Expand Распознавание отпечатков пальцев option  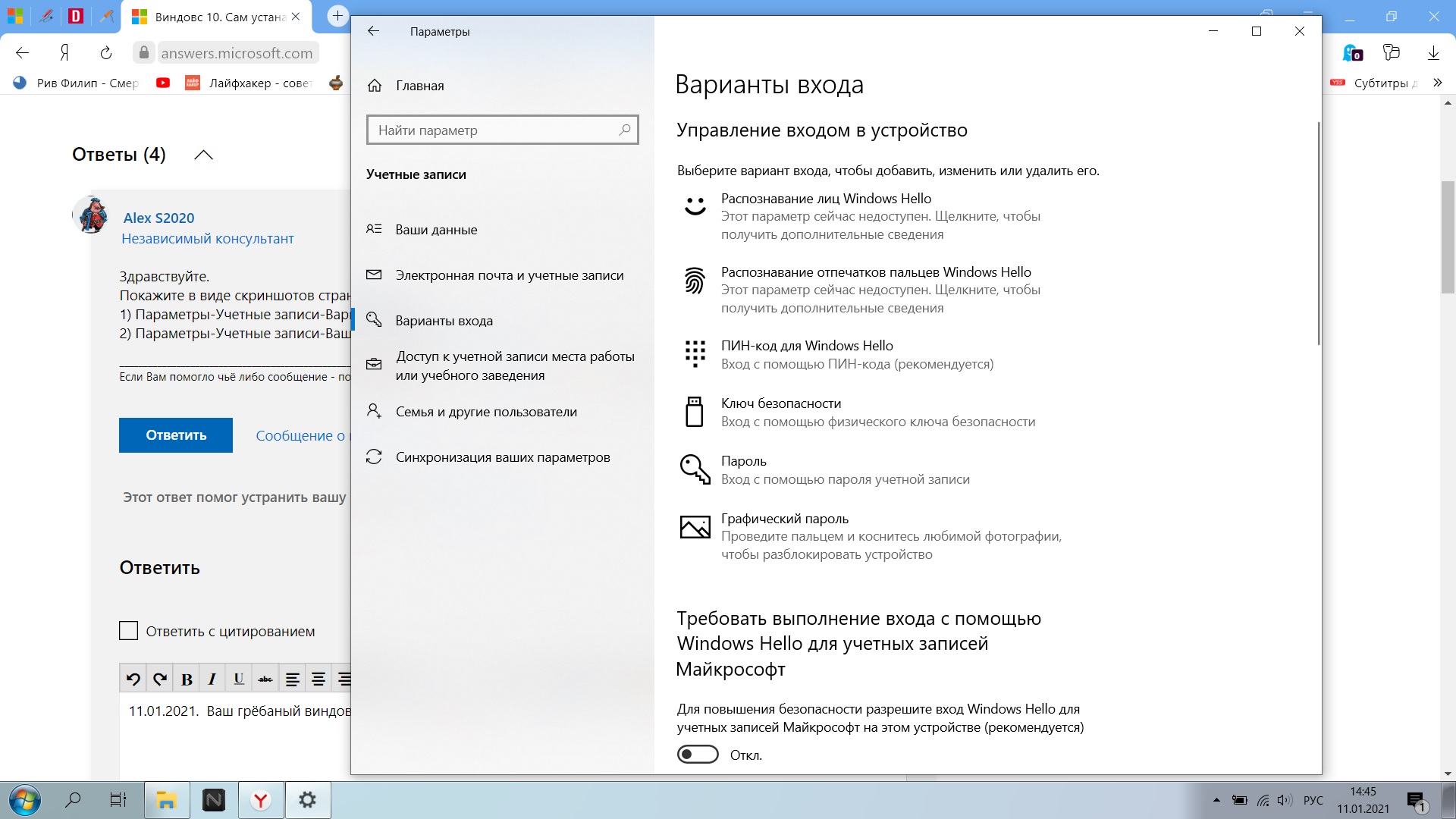(880, 290)
